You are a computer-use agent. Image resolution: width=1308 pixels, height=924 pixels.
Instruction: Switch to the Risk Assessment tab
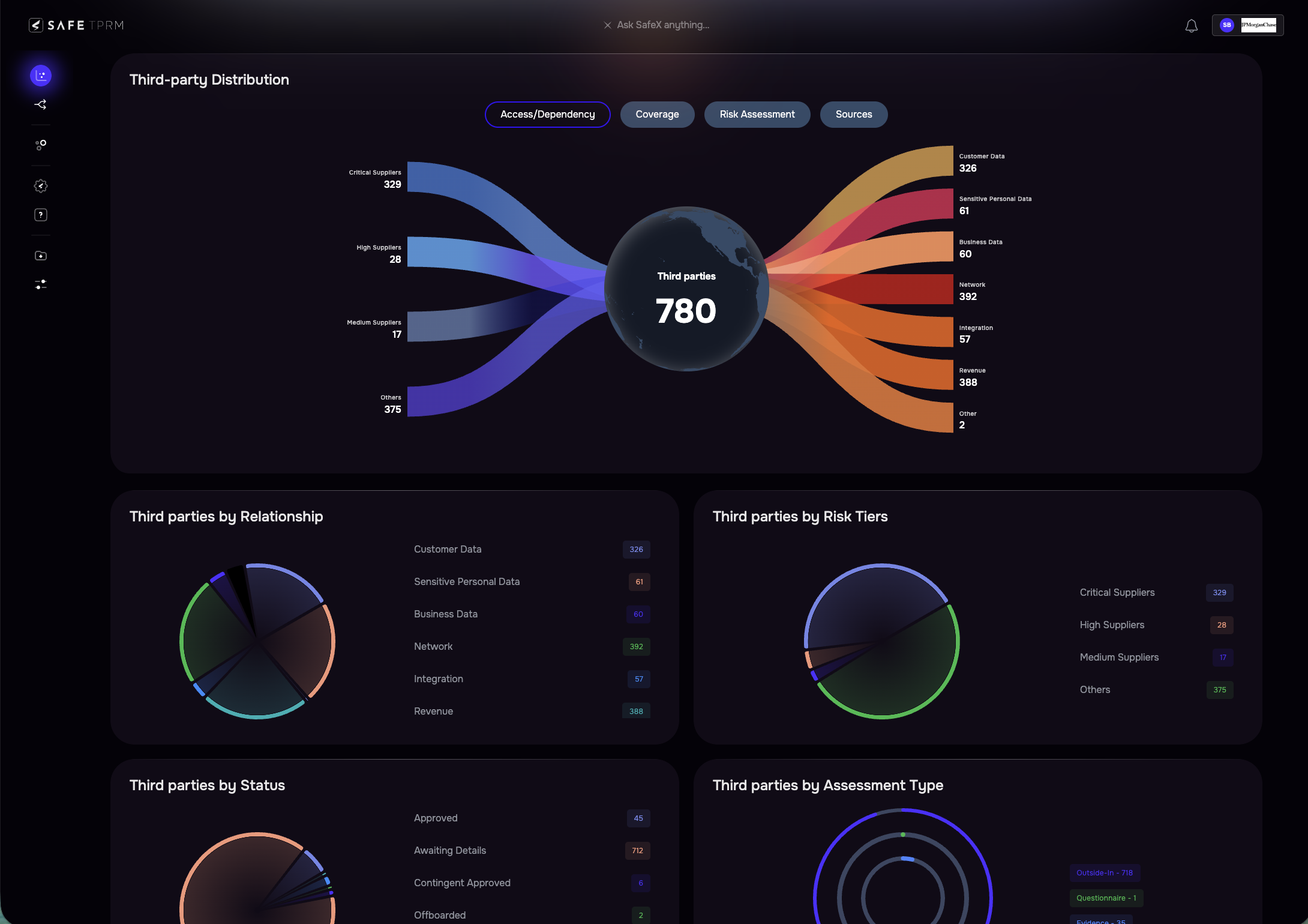[757, 114]
